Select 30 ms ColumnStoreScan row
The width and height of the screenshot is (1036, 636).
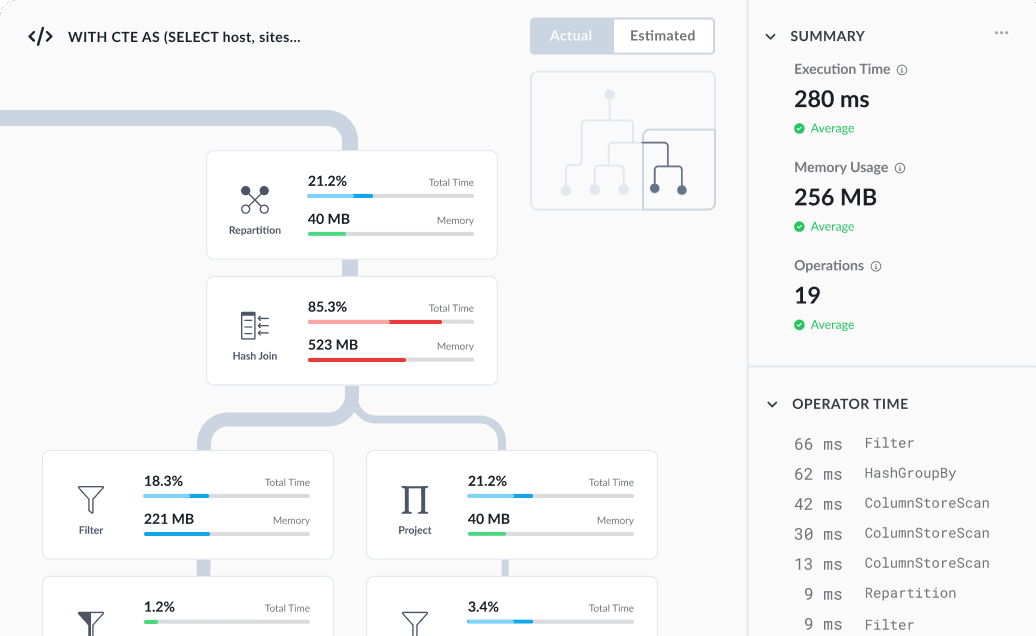tap(892, 534)
